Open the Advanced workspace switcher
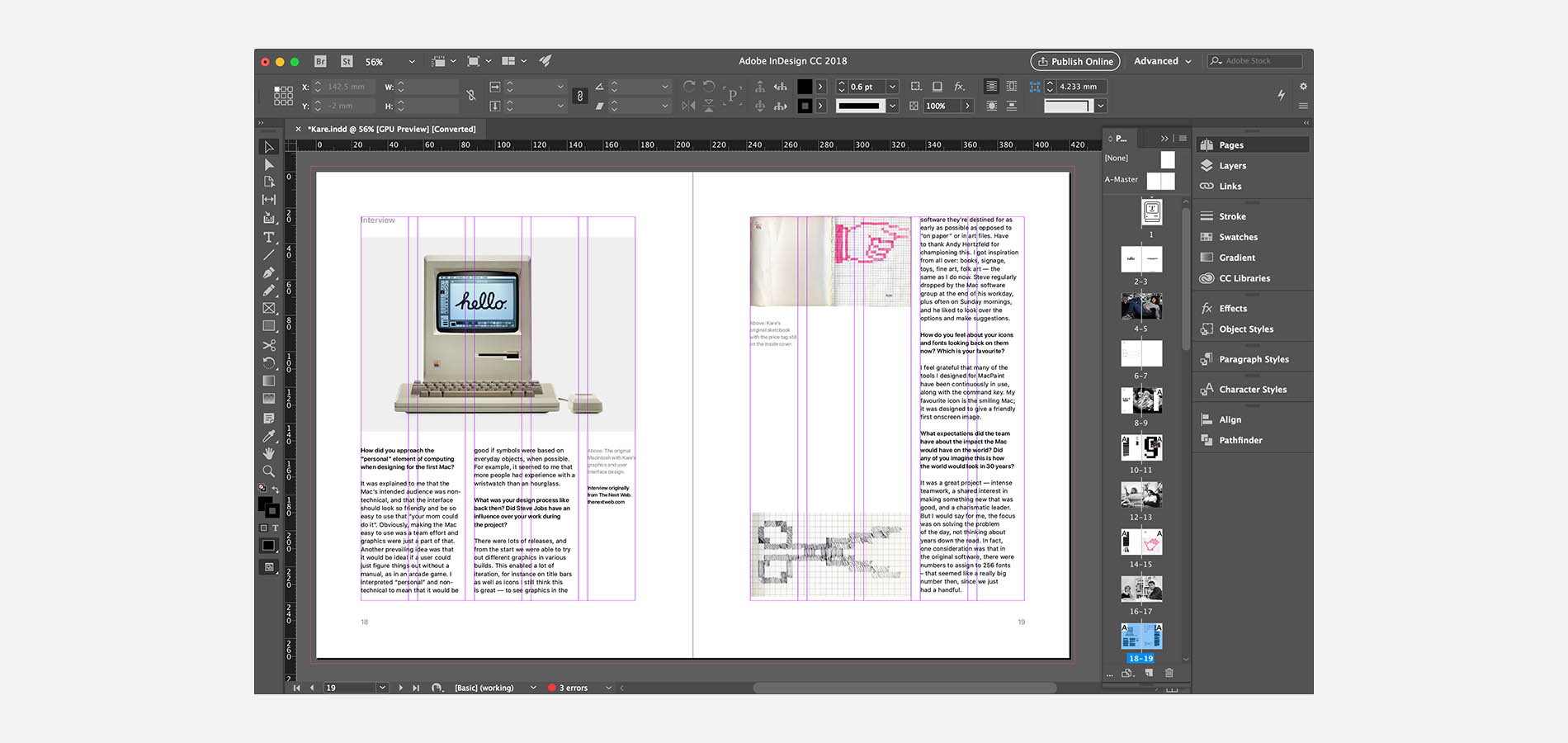This screenshot has height=743, width=1568. tap(1162, 61)
